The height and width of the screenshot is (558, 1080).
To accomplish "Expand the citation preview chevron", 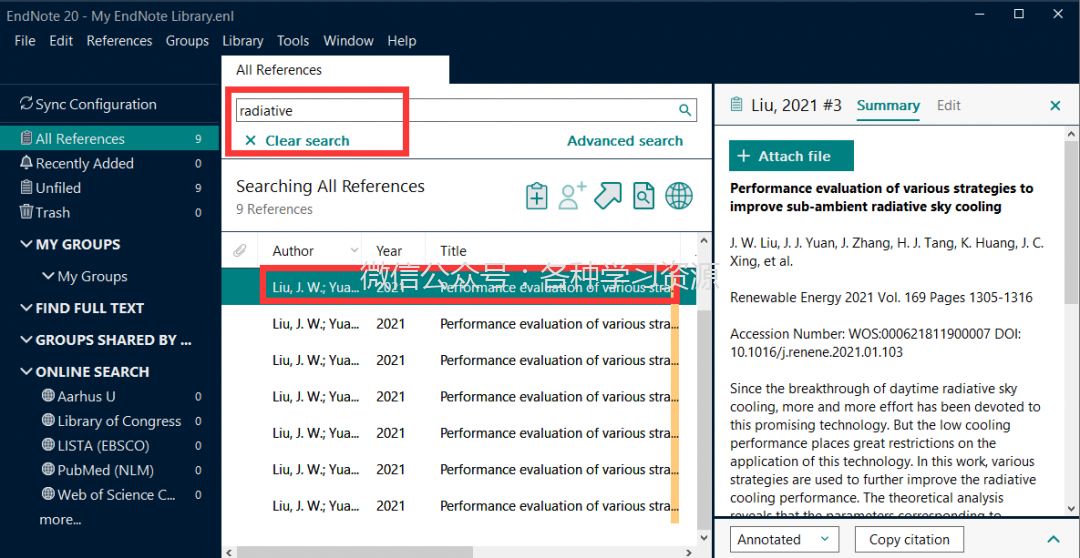I will pyautogui.click(x=1053, y=539).
